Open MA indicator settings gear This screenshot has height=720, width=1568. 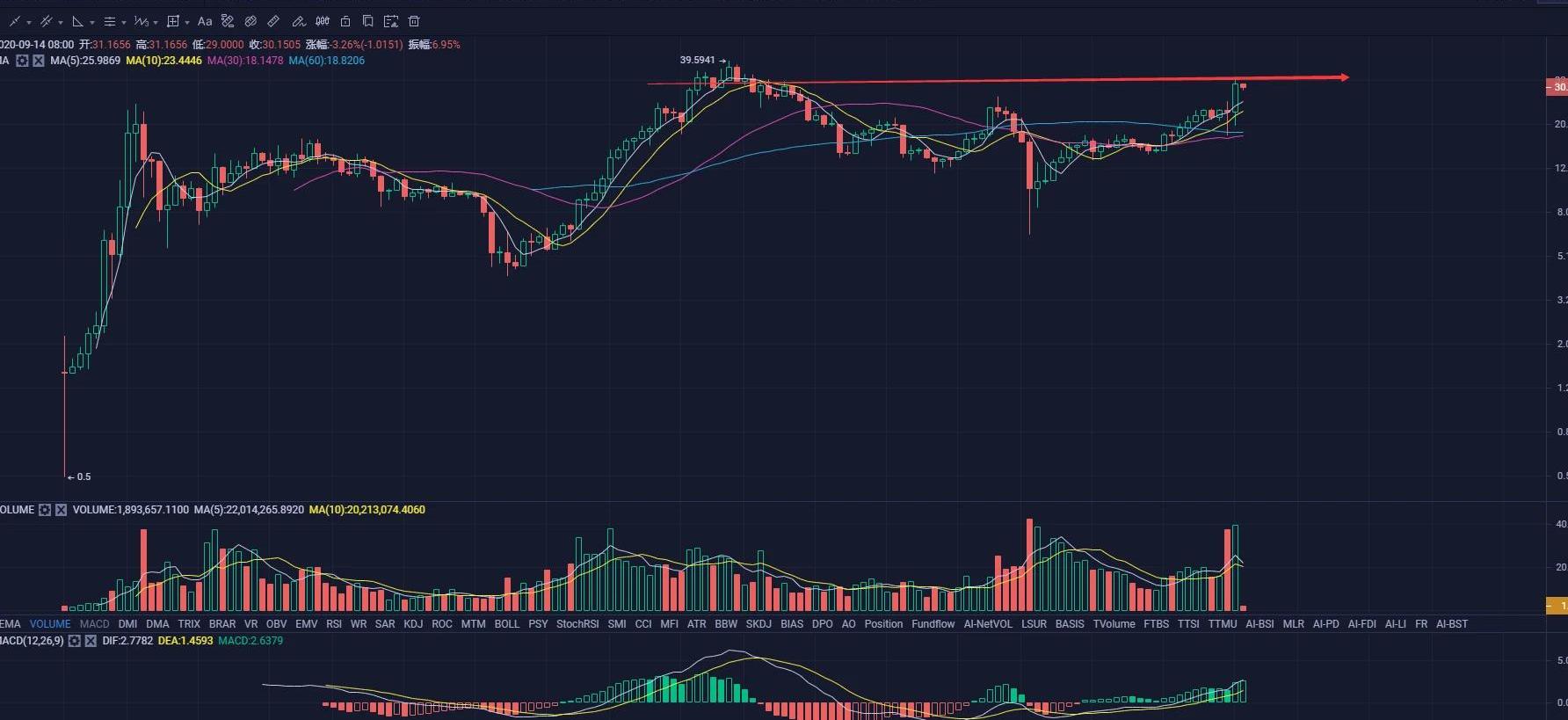[x=23, y=61]
